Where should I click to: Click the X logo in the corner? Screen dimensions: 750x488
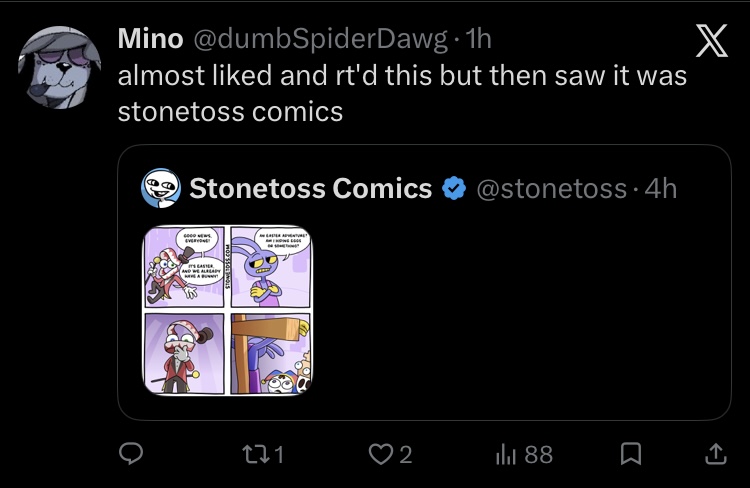(711, 45)
